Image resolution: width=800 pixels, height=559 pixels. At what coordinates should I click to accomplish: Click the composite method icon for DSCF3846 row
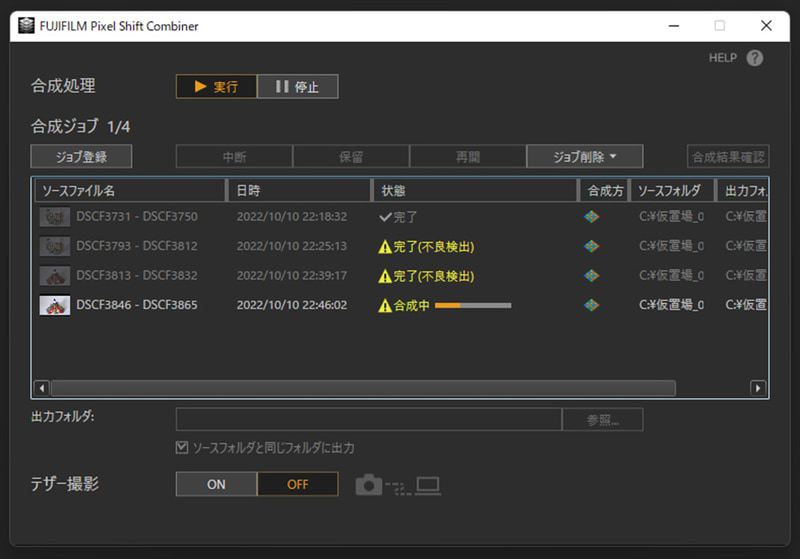coord(591,305)
